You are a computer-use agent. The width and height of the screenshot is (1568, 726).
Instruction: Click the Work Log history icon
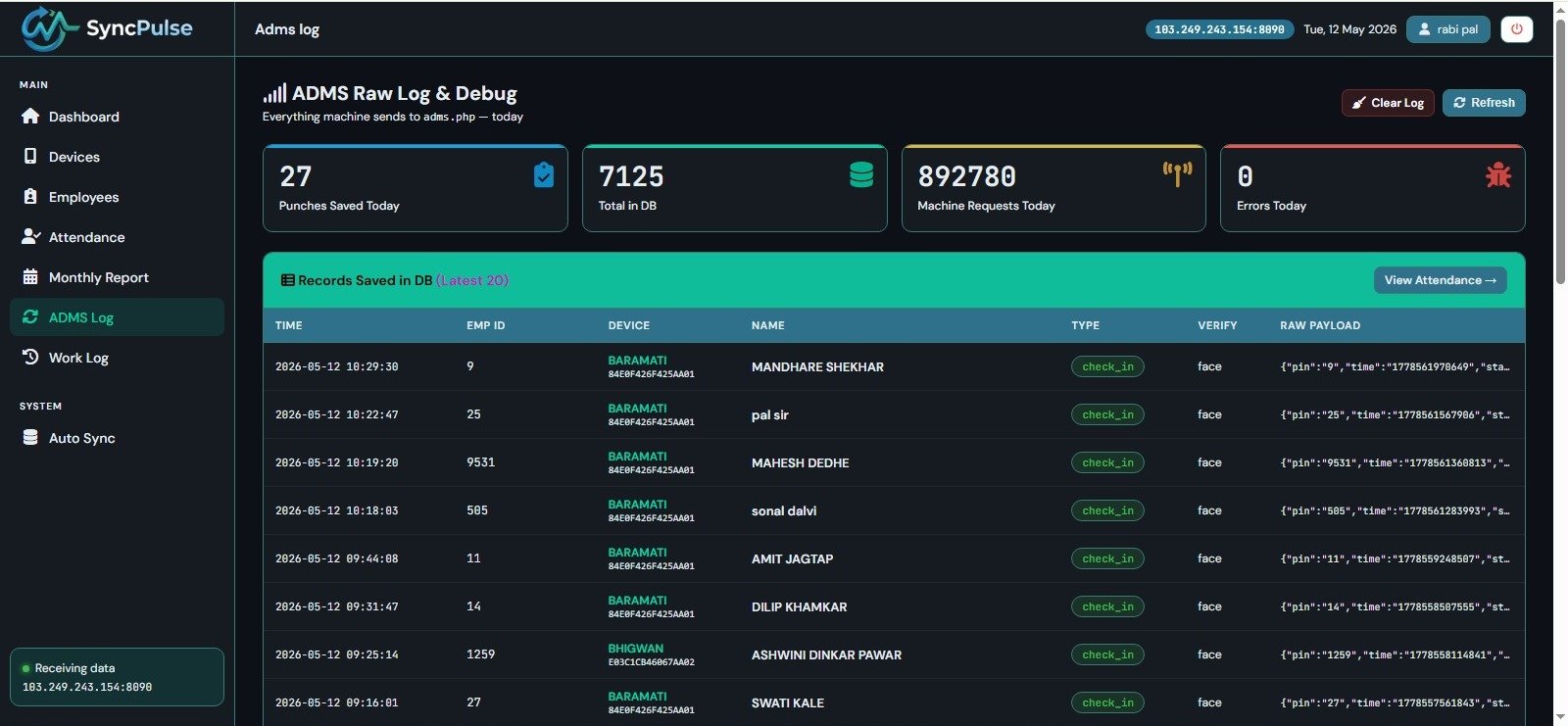tap(30, 357)
